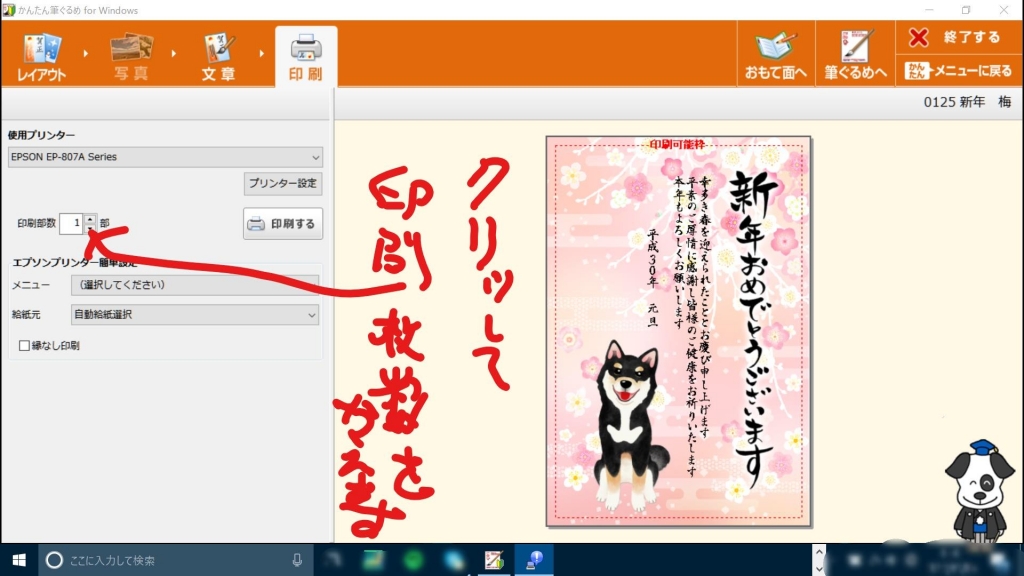
Task: Open the メニュー (選択してください) dropdown
Action: [195, 285]
